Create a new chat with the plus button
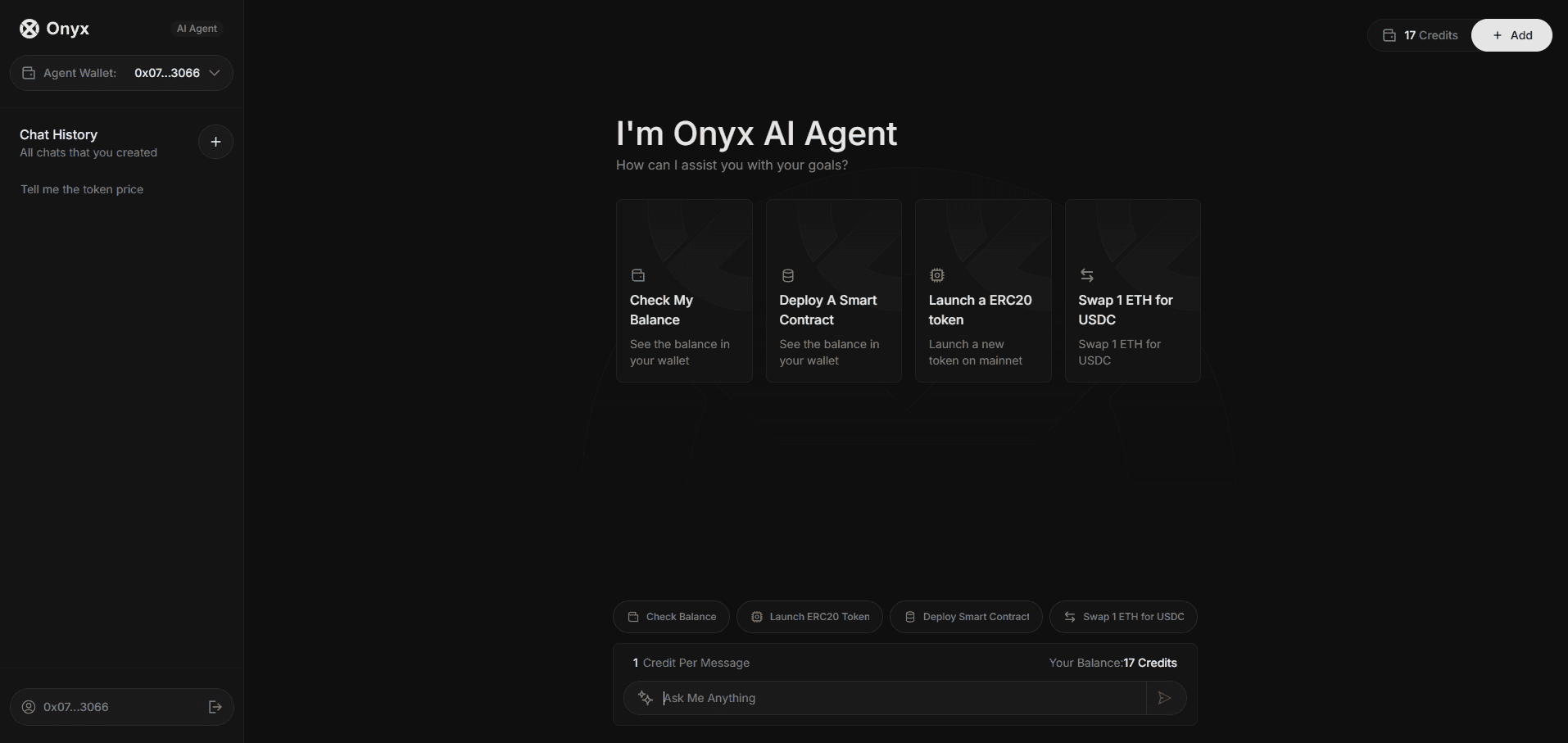The width and height of the screenshot is (1568, 743). (x=215, y=142)
